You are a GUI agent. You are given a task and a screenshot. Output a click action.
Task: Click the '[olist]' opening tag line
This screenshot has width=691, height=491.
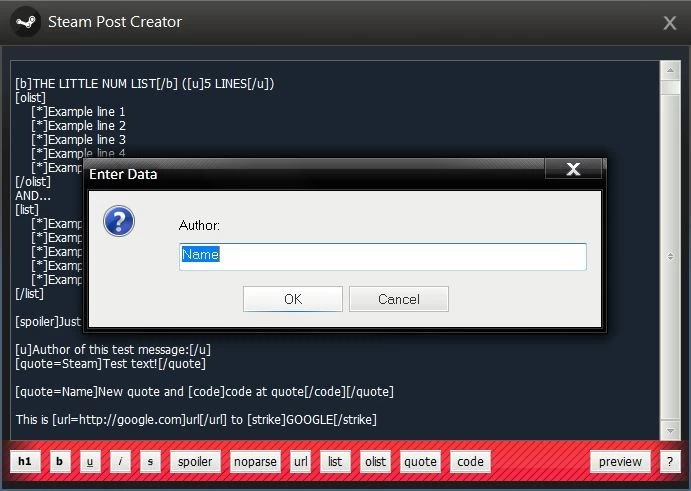pos(30,97)
